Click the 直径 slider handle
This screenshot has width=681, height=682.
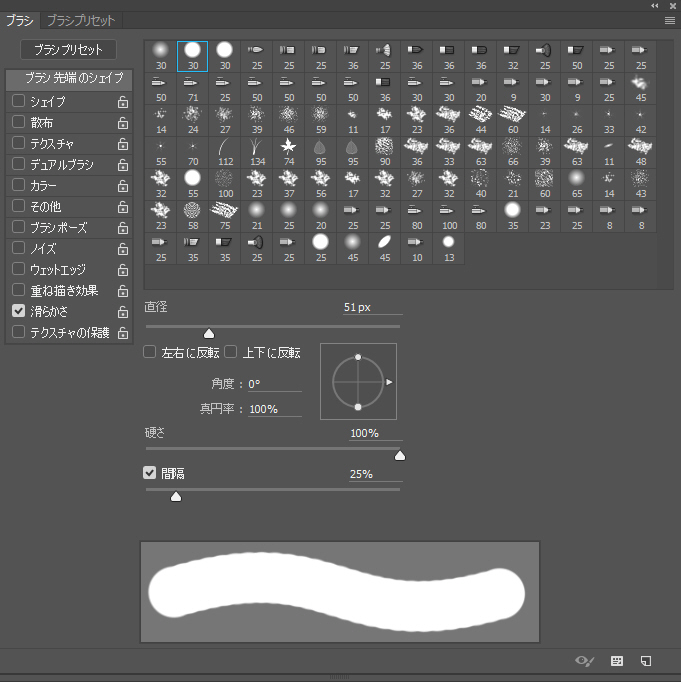point(209,334)
